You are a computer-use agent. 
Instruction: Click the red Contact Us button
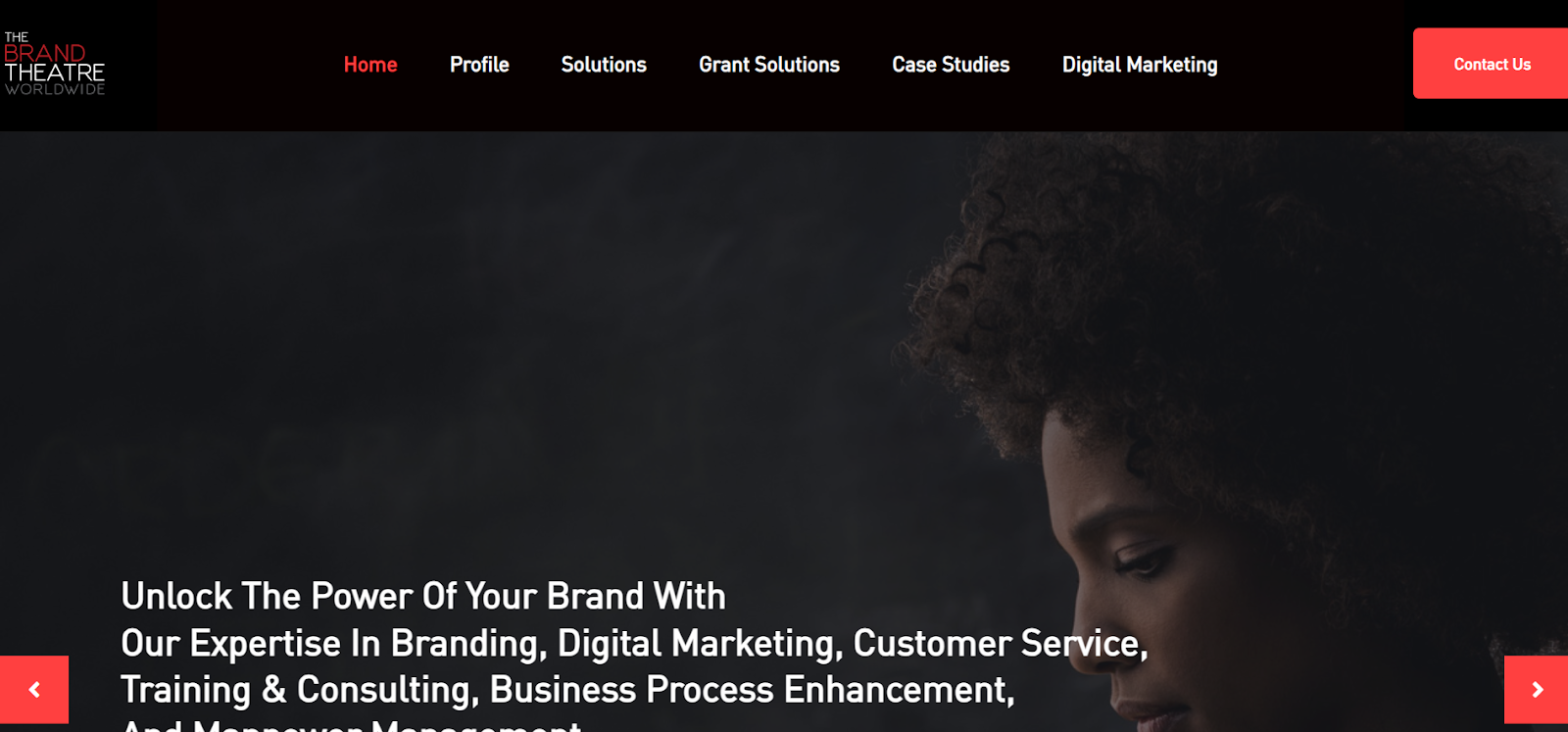click(1491, 64)
